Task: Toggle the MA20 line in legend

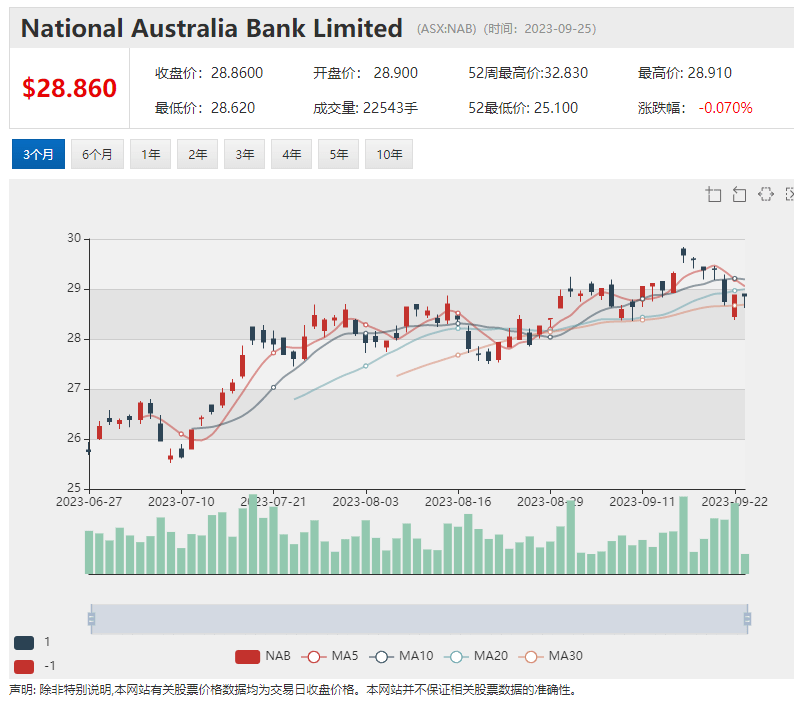Action: [x=476, y=656]
